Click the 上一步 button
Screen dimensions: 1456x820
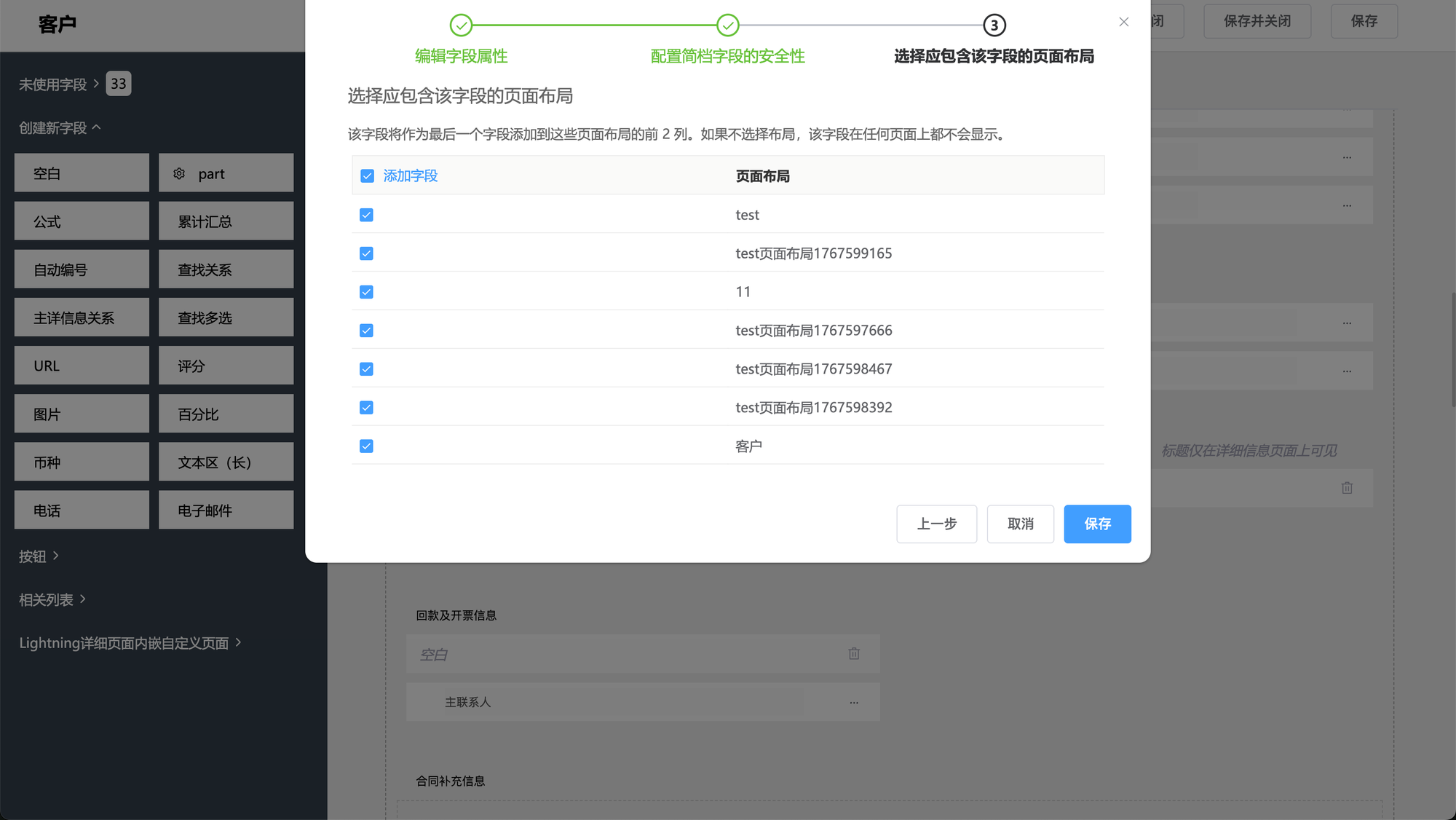936,524
